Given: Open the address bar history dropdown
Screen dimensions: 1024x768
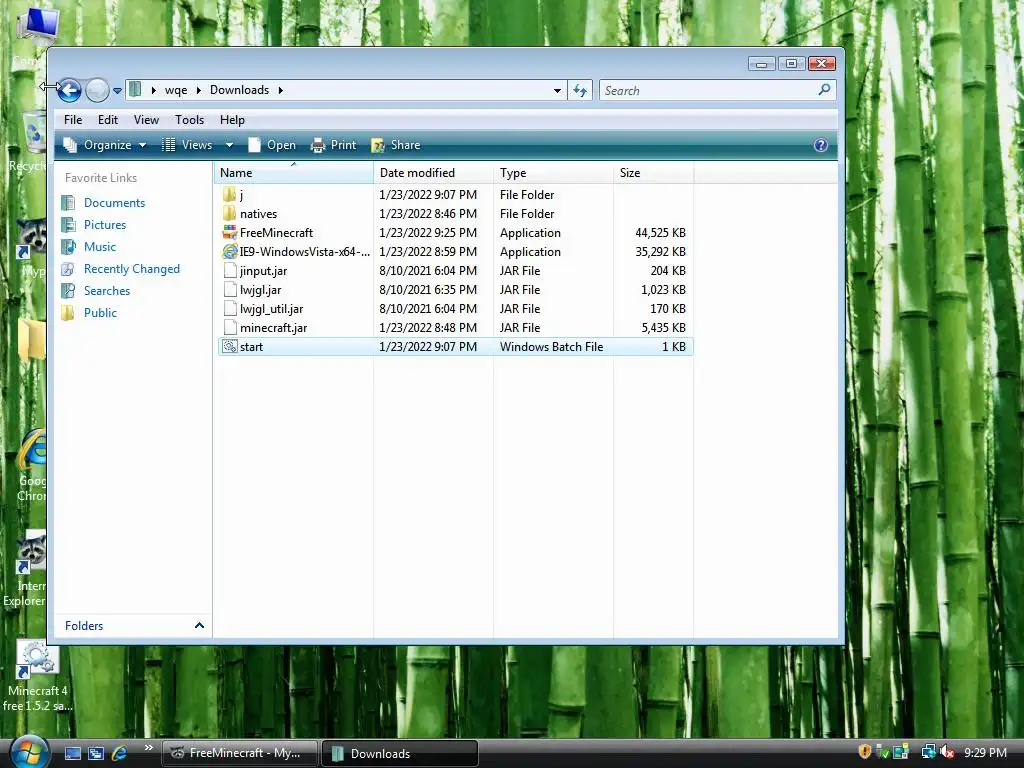Looking at the screenshot, I should click(557, 91).
